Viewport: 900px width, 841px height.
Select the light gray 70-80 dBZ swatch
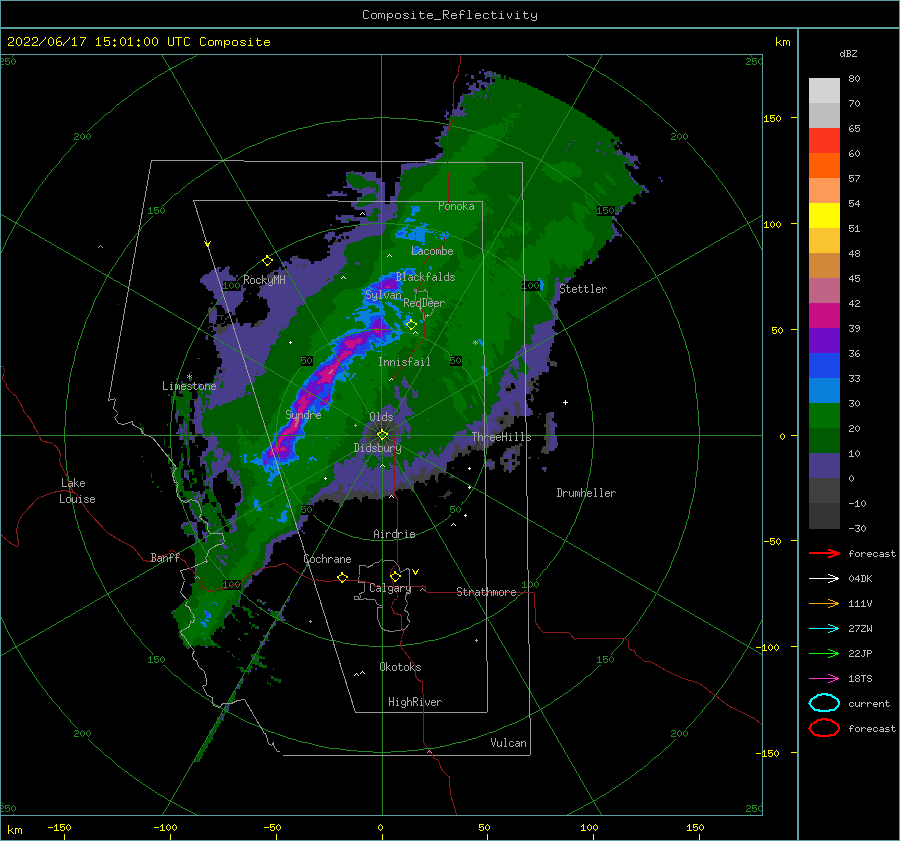(x=824, y=91)
